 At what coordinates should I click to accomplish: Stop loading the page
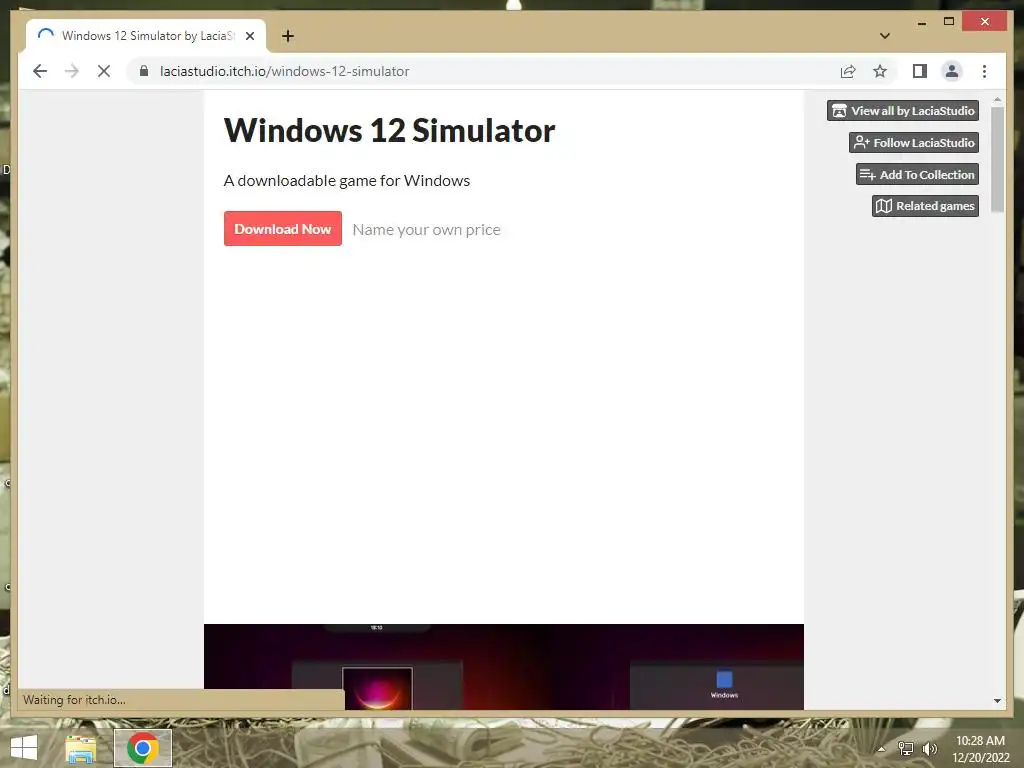[104, 71]
